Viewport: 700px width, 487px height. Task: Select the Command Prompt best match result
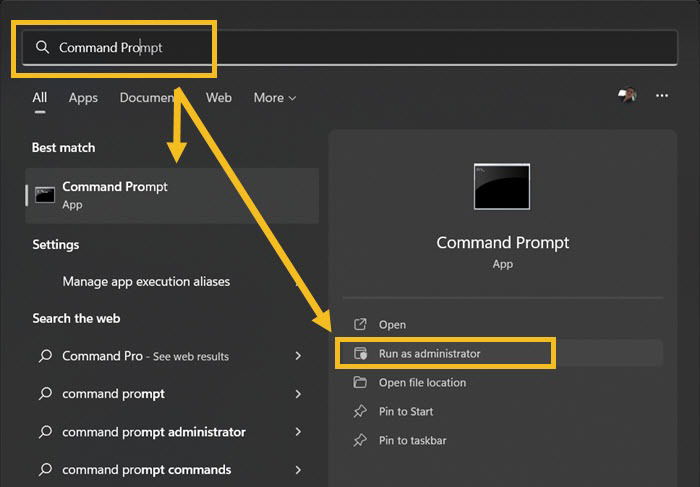172,196
